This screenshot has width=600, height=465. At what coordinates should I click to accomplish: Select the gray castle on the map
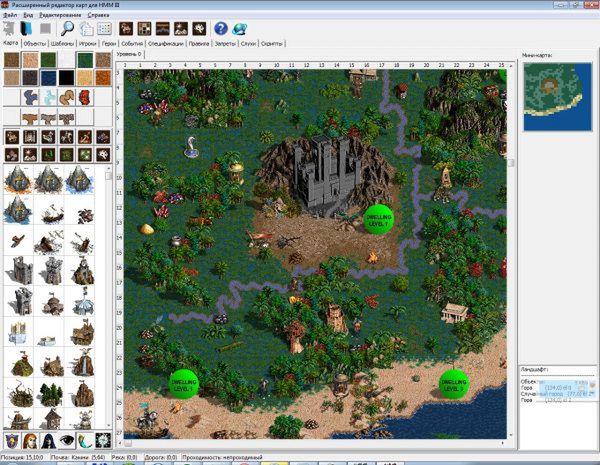pyautogui.click(x=326, y=175)
